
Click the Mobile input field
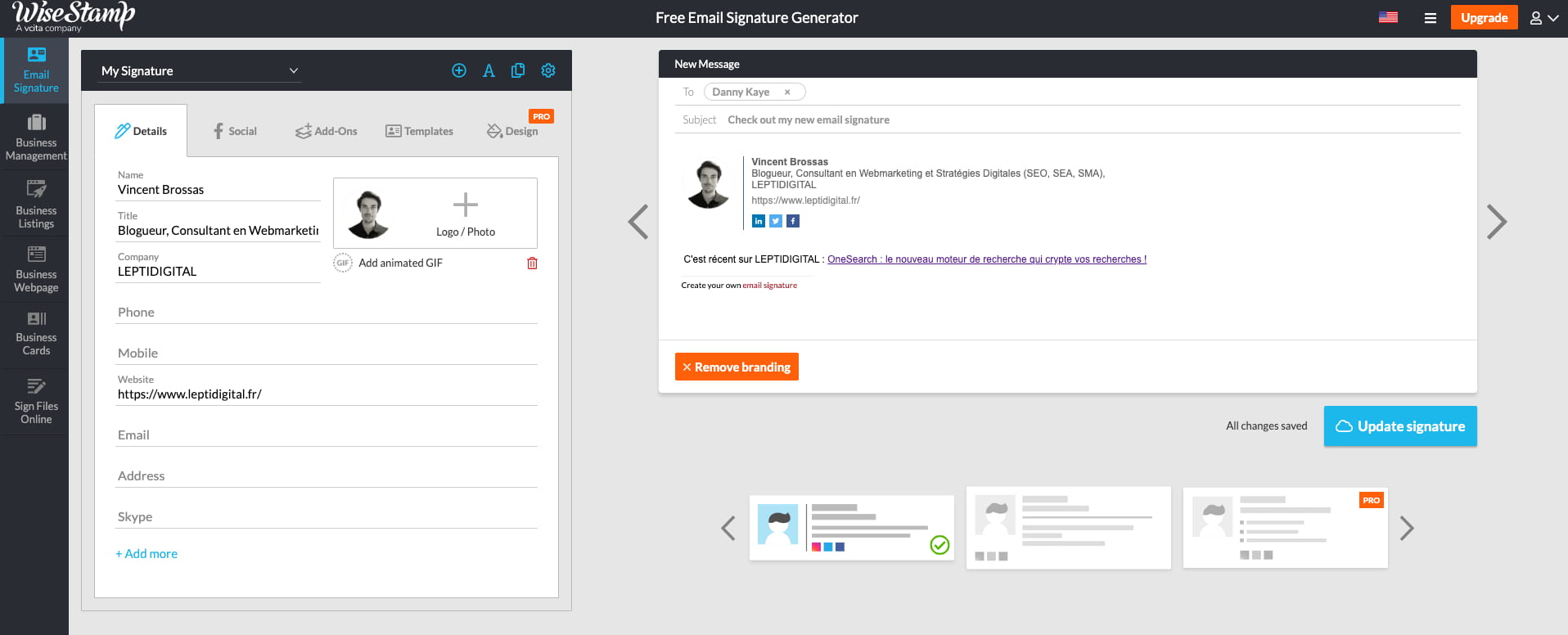[327, 354]
